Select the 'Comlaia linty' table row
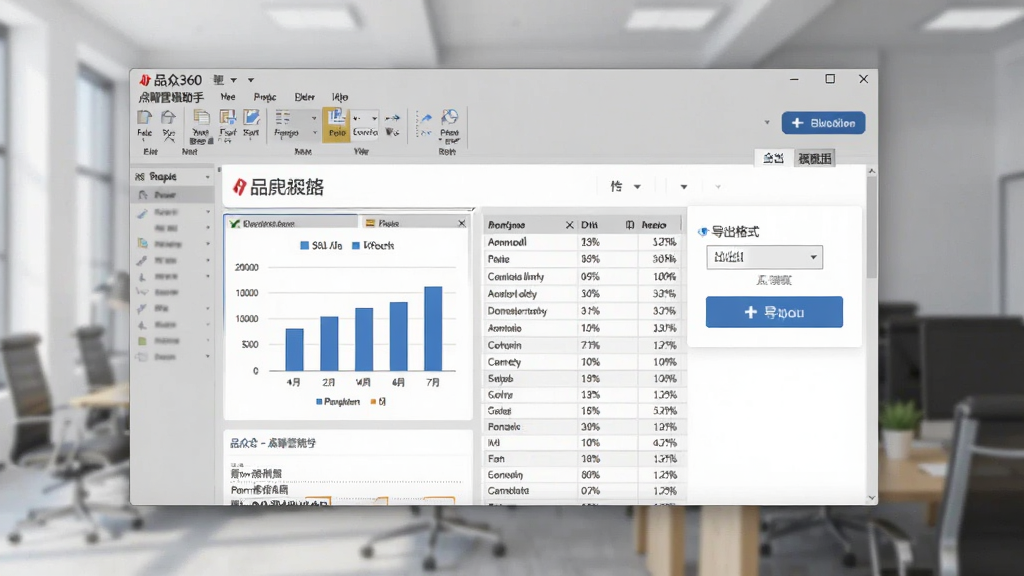 click(x=583, y=276)
